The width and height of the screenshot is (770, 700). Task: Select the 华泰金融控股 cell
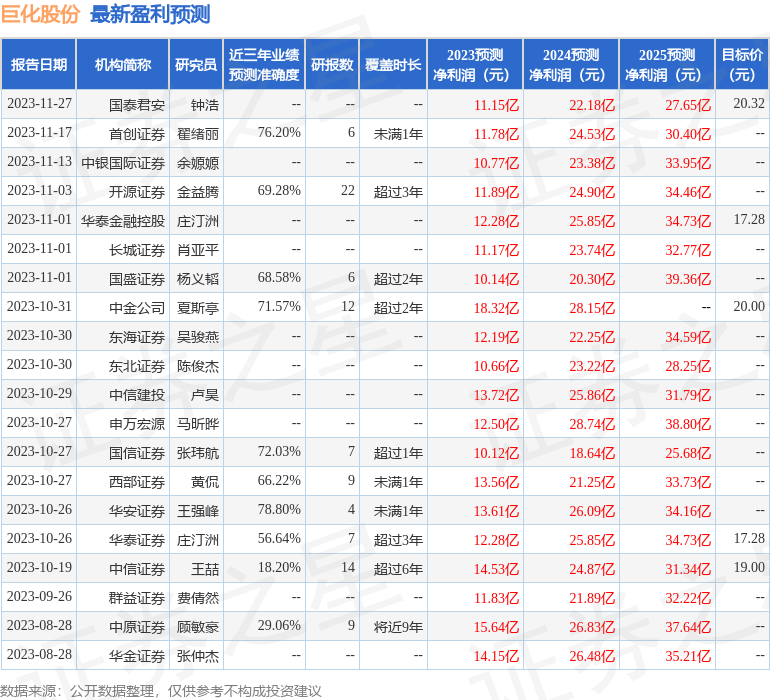tap(123, 221)
